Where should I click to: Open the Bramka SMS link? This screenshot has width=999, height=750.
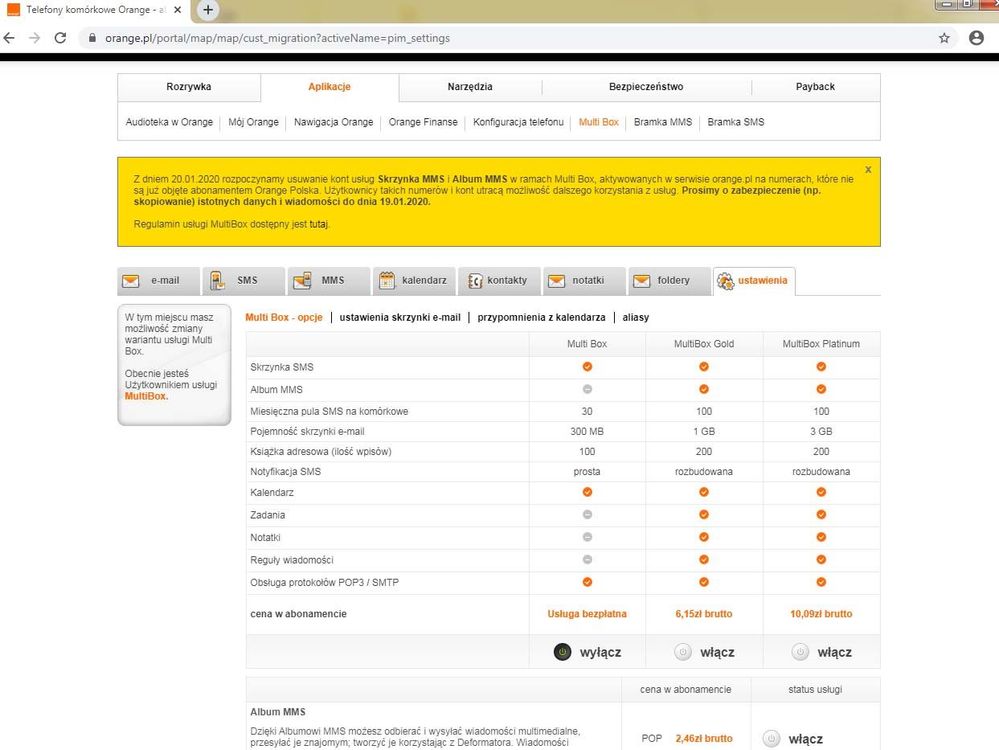coord(735,122)
